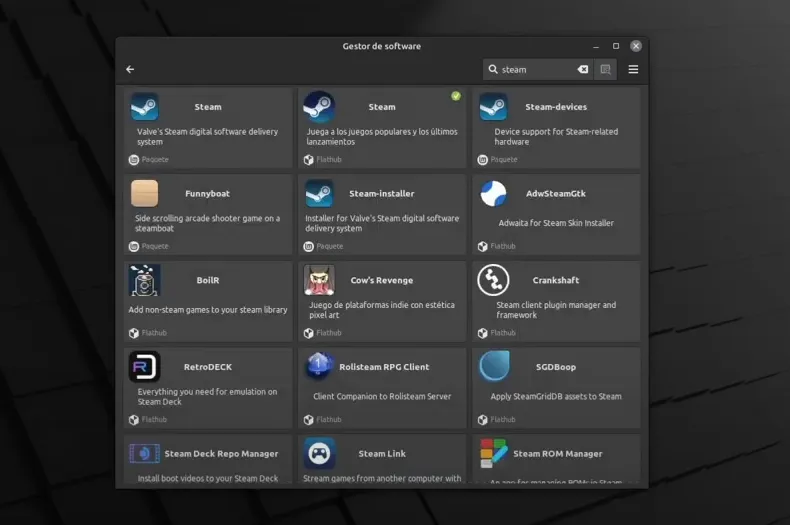790x525 pixels.
Task: Click "Steam client plugin manager and framework"
Action: pyautogui.click(x=556, y=310)
